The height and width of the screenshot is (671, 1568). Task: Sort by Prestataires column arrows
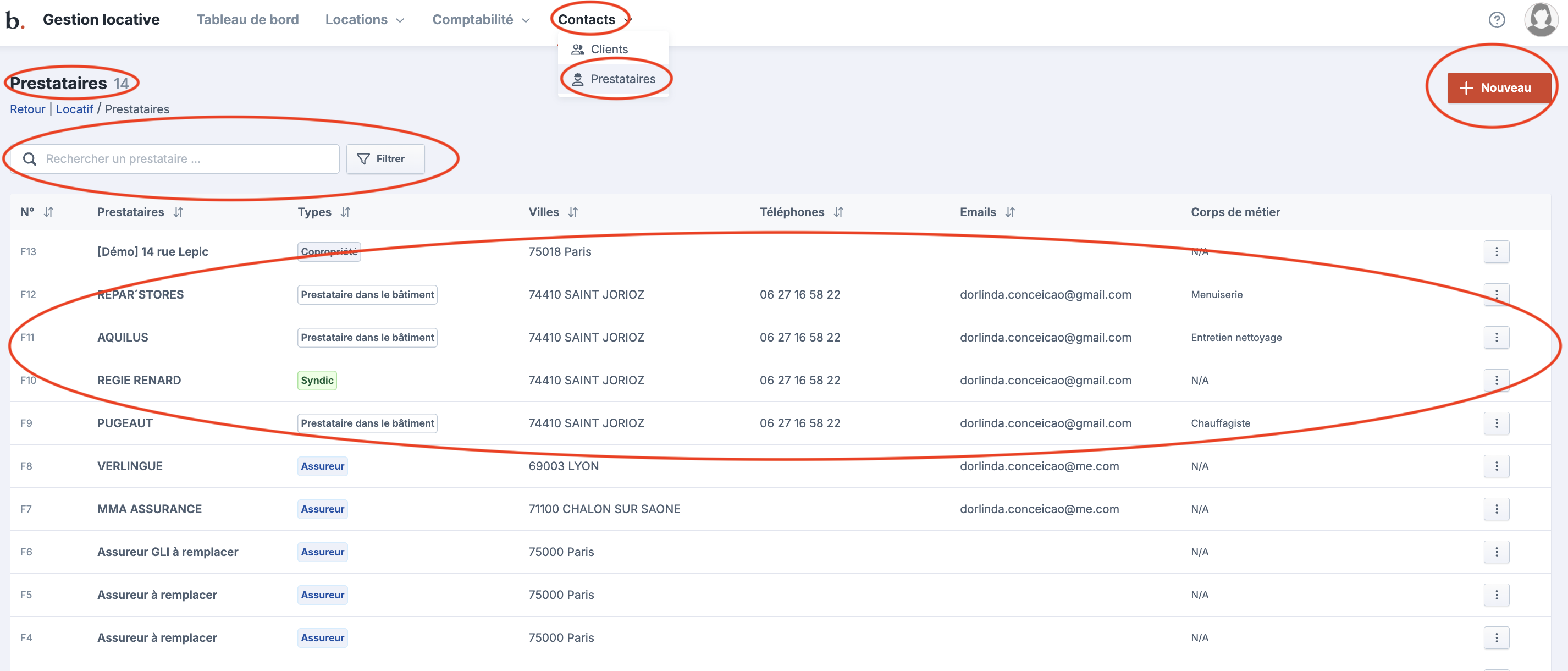(x=178, y=212)
